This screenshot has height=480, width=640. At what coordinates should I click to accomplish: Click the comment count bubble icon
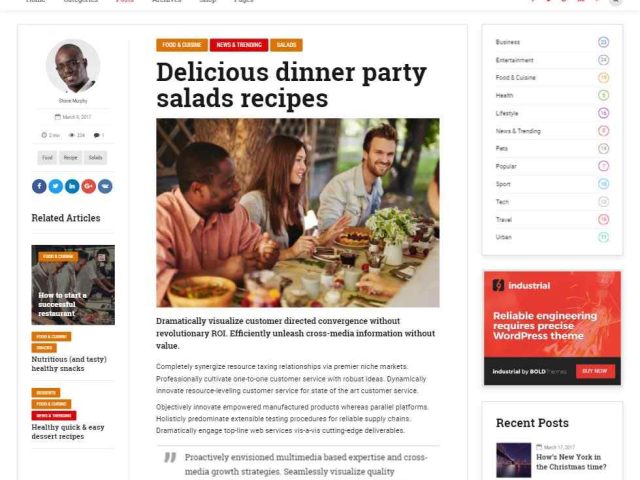point(96,135)
